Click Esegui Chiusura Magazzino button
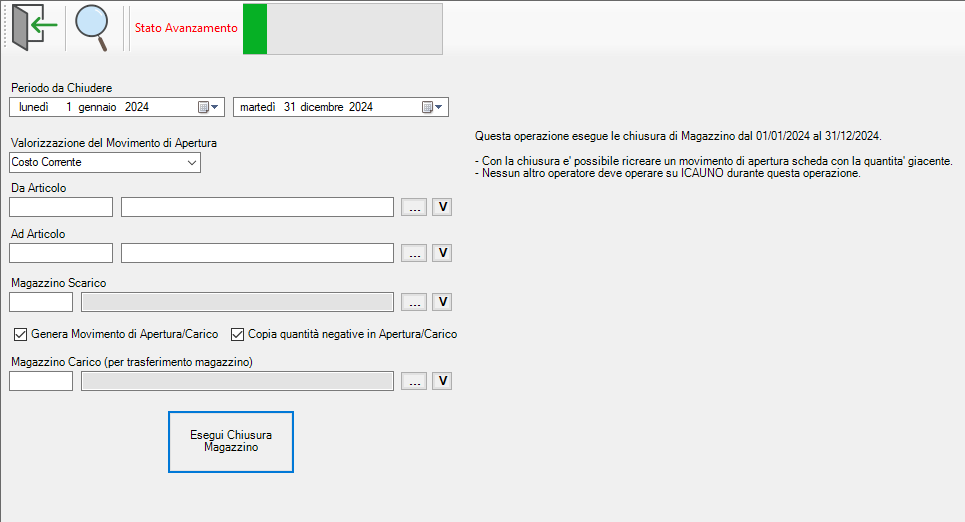 pyautogui.click(x=230, y=441)
